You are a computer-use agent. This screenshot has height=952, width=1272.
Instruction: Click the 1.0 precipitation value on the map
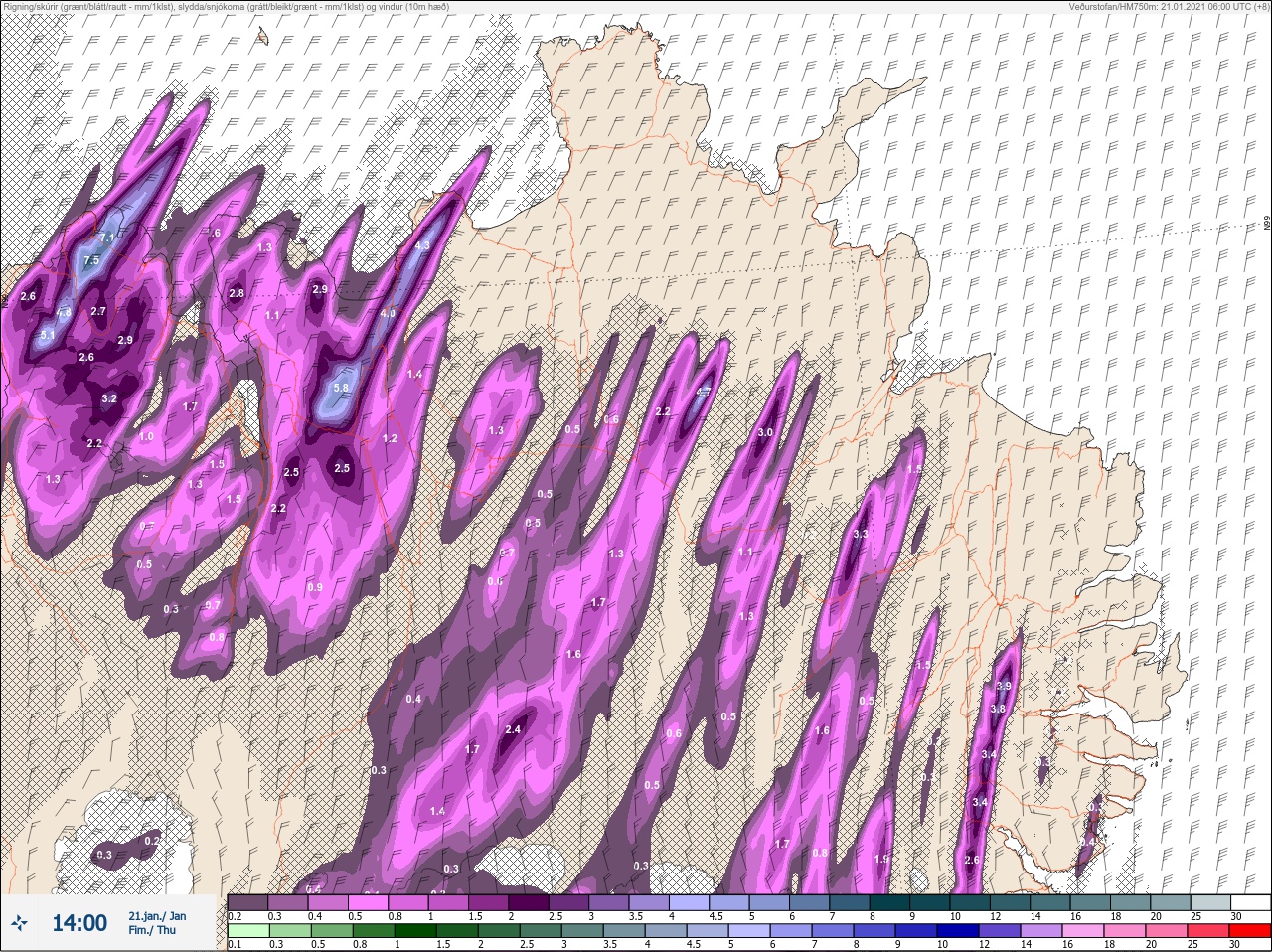point(146,437)
